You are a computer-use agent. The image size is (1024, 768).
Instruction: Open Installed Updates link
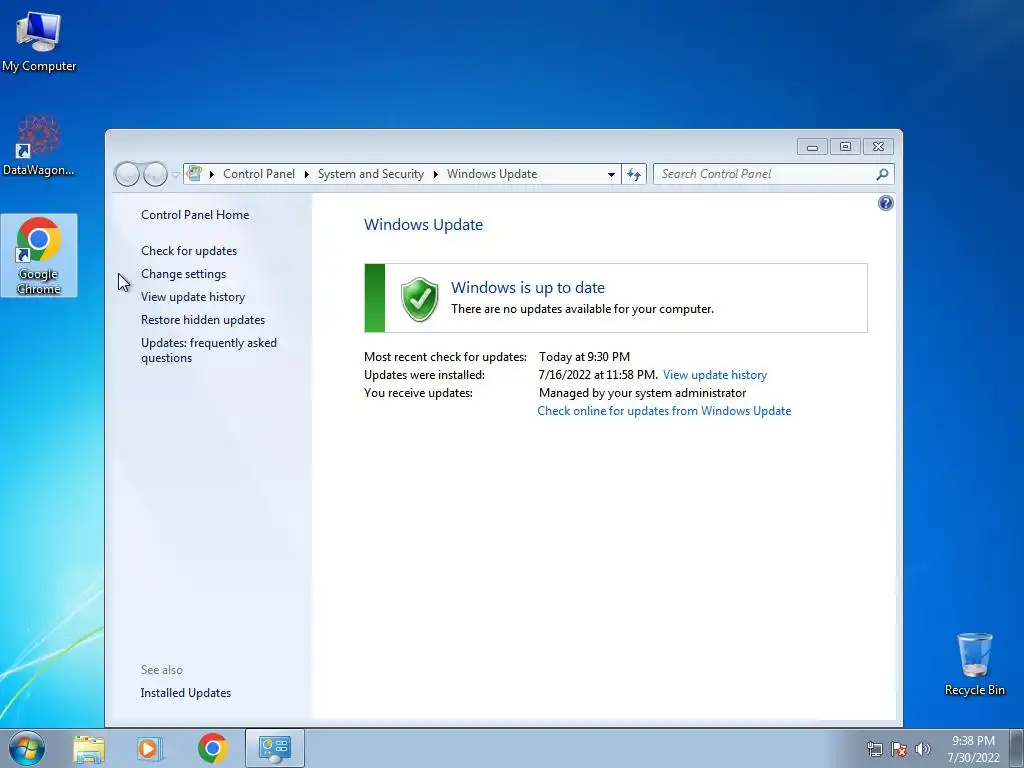click(x=185, y=693)
